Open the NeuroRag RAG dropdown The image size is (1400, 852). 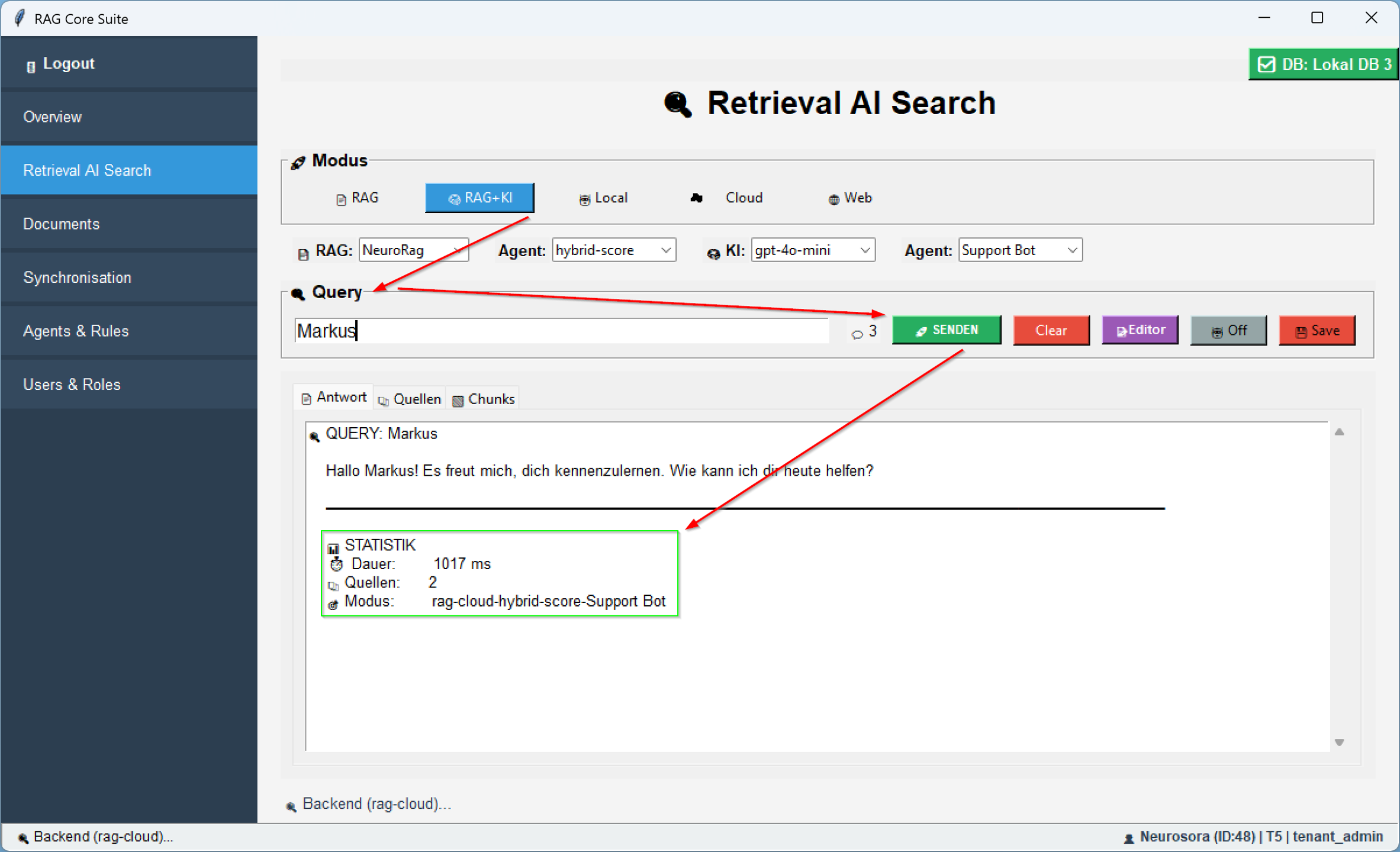click(413, 250)
